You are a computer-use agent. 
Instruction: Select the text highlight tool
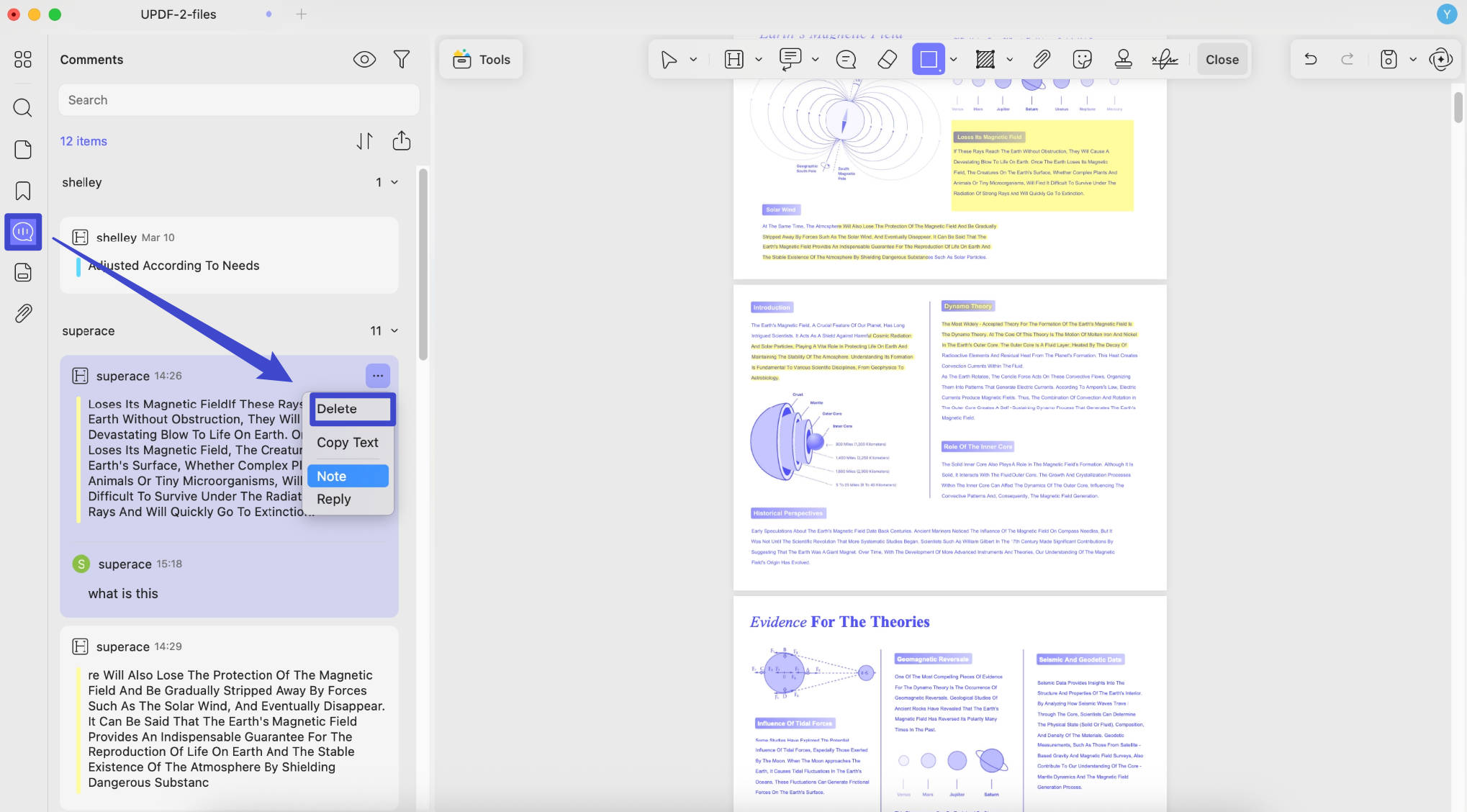coord(733,60)
